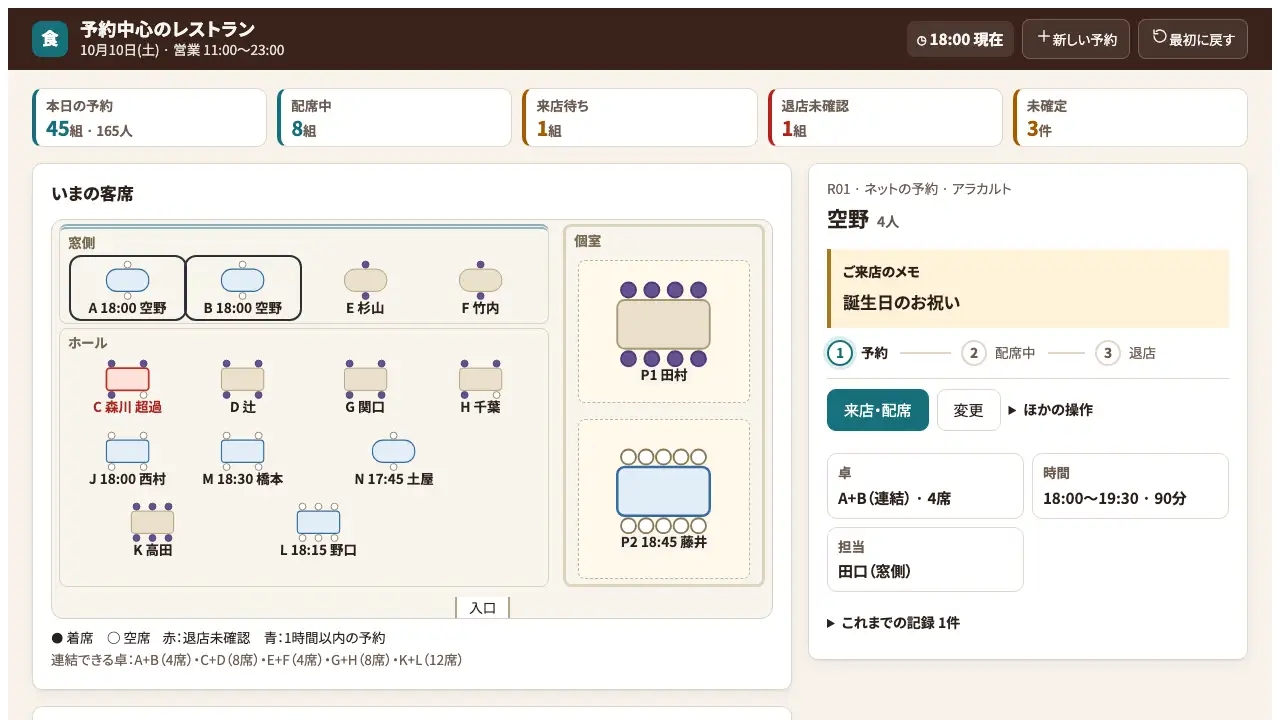
Task: Click the 食 restaurant logo icon
Action: [x=50, y=39]
